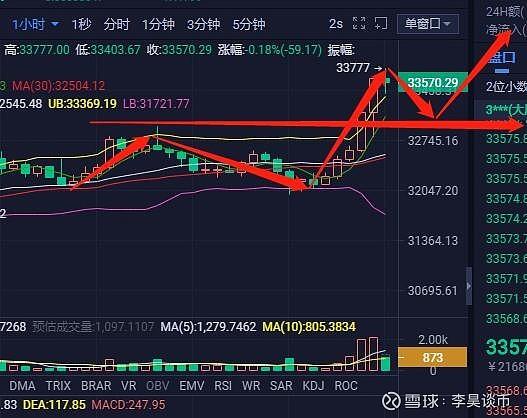Image resolution: width=527 pixels, height=418 pixels.
Task: Click the window snapshot corner icon
Action: click(381, 24)
